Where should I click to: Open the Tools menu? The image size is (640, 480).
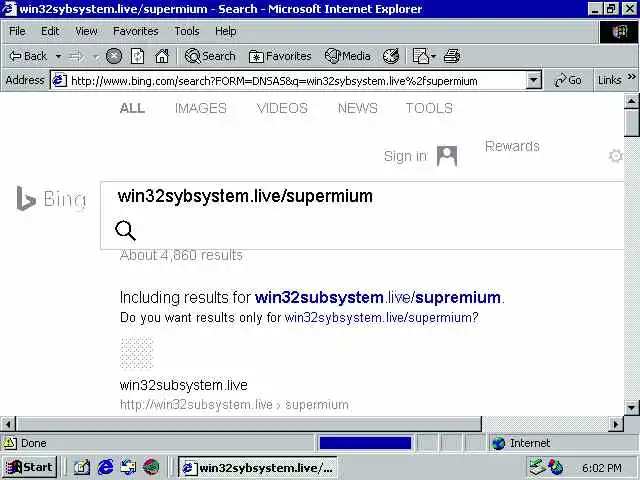[187, 31]
